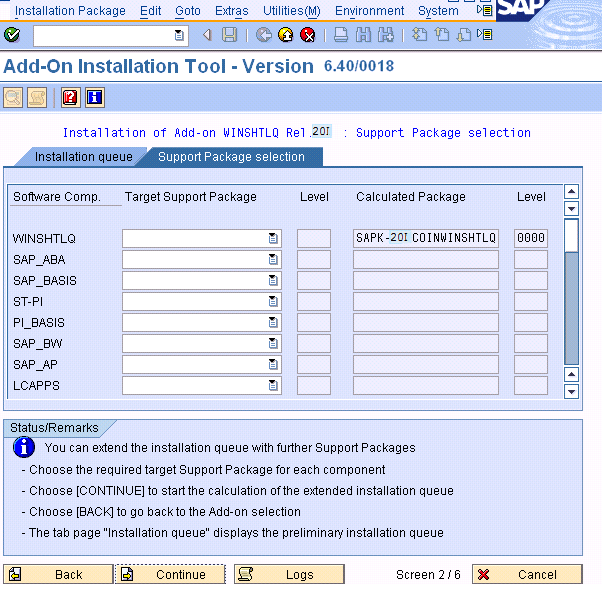Click the display magnifier application toolbar icon
Image resolution: width=602 pixels, height=594 pixels.
pyautogui.click(x=13, y=98)
